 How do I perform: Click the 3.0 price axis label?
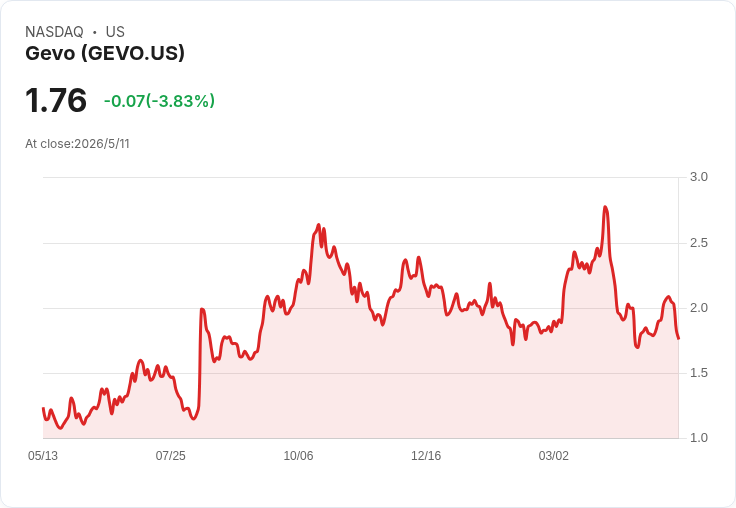698,177
